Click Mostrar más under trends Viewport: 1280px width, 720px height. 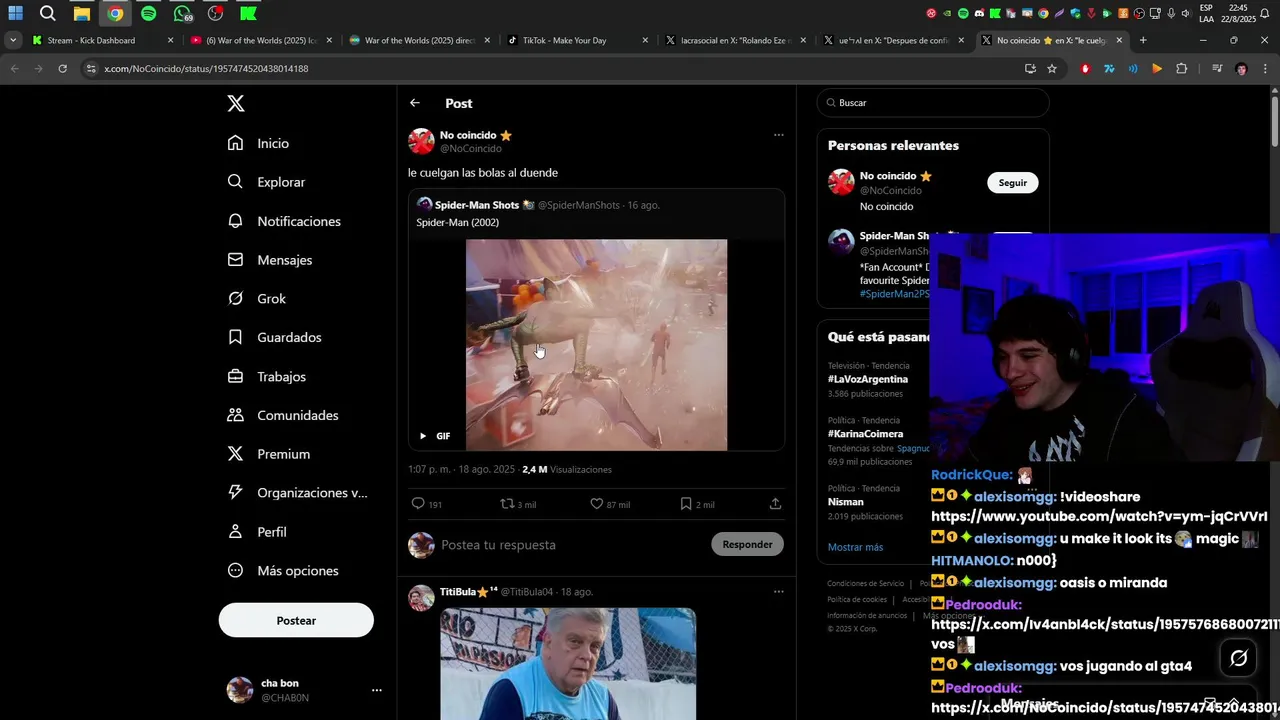[855, 547]
